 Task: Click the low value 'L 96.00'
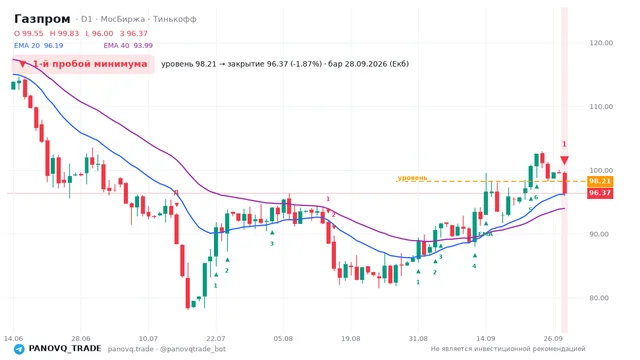pos(99,33)
